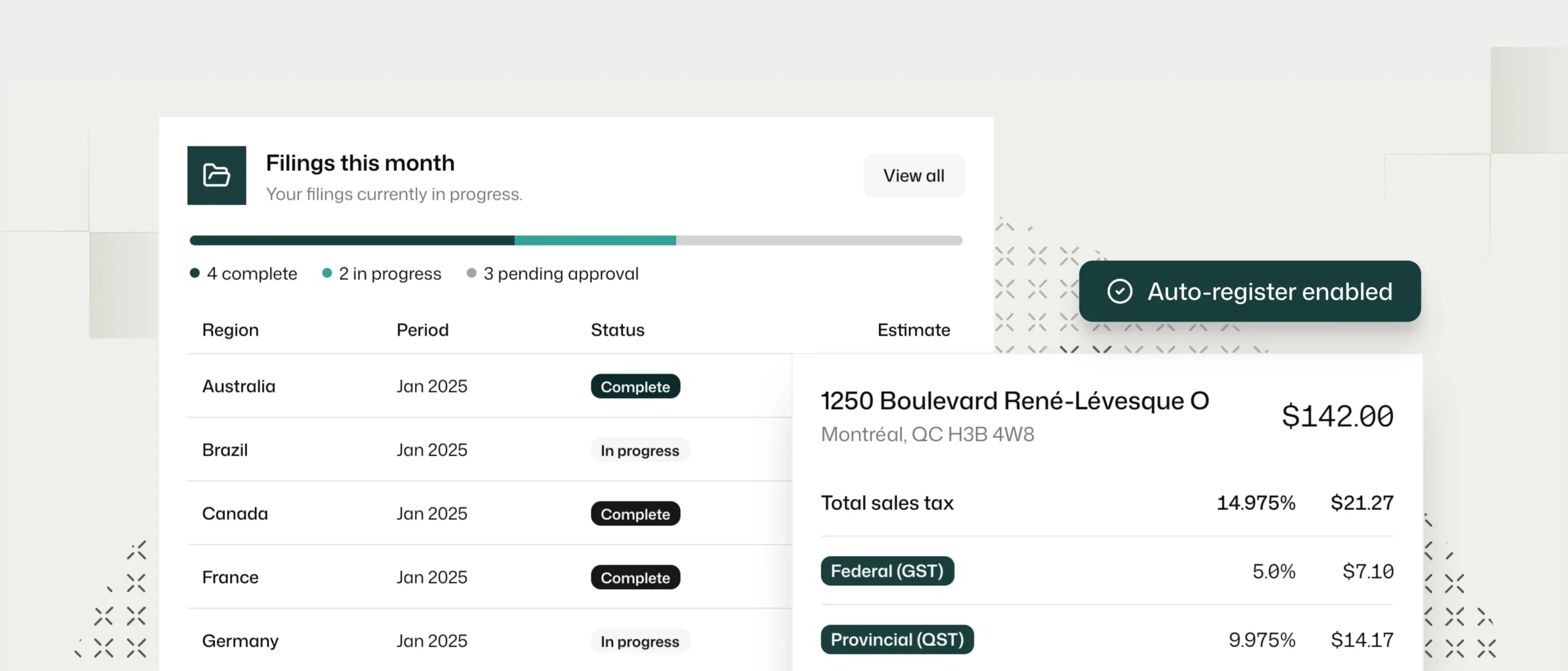Sort by the Region column header
Image resolution: width=1568 pixels, height=671 pixels.
pyautogui.click(x=230, y=330)
